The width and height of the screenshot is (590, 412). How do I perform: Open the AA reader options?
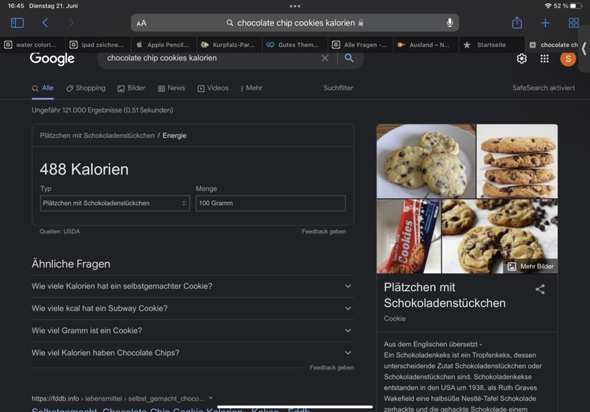[x=141, y=23]
